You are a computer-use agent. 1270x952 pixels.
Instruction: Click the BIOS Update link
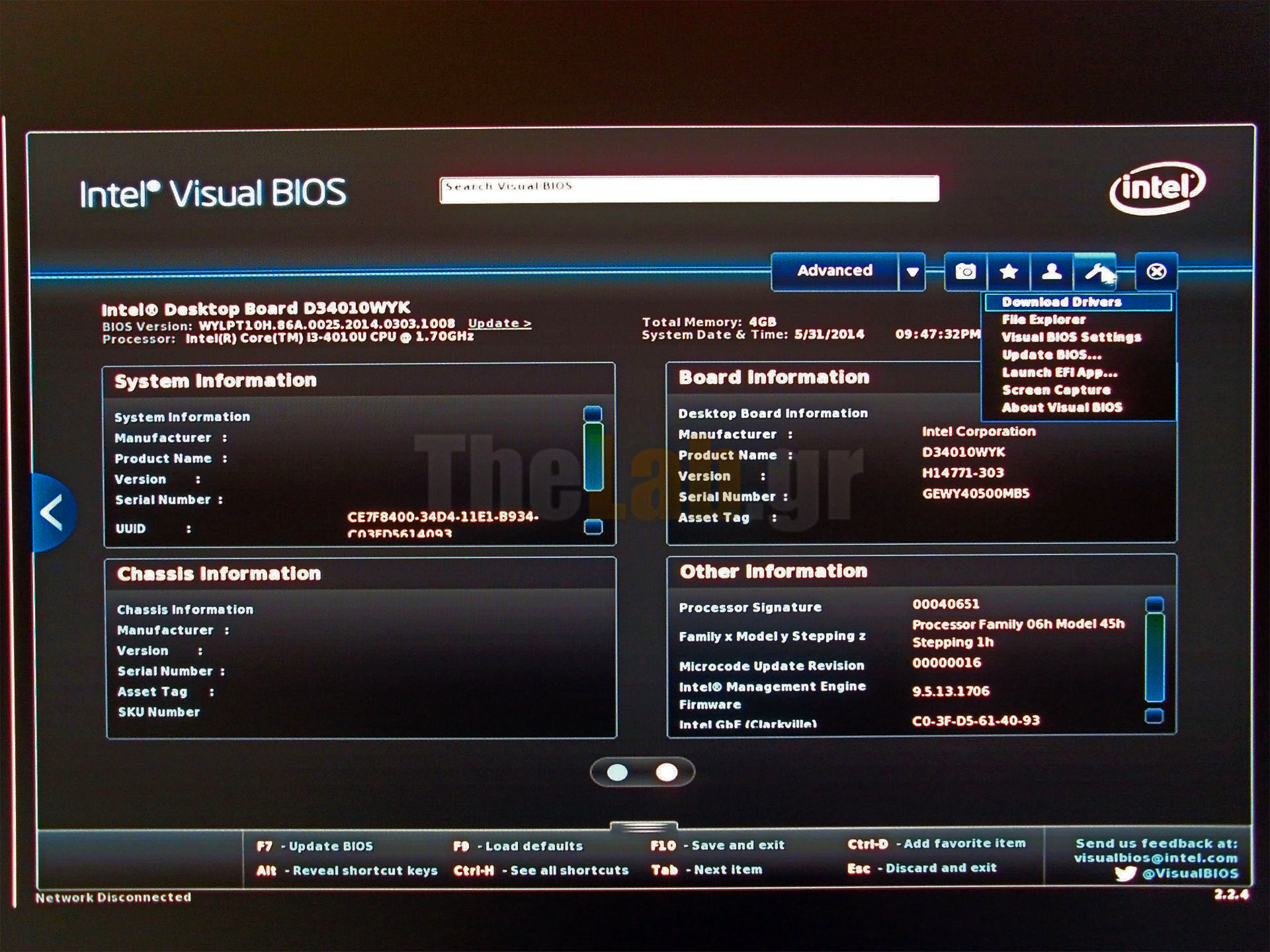click(499, 323)
